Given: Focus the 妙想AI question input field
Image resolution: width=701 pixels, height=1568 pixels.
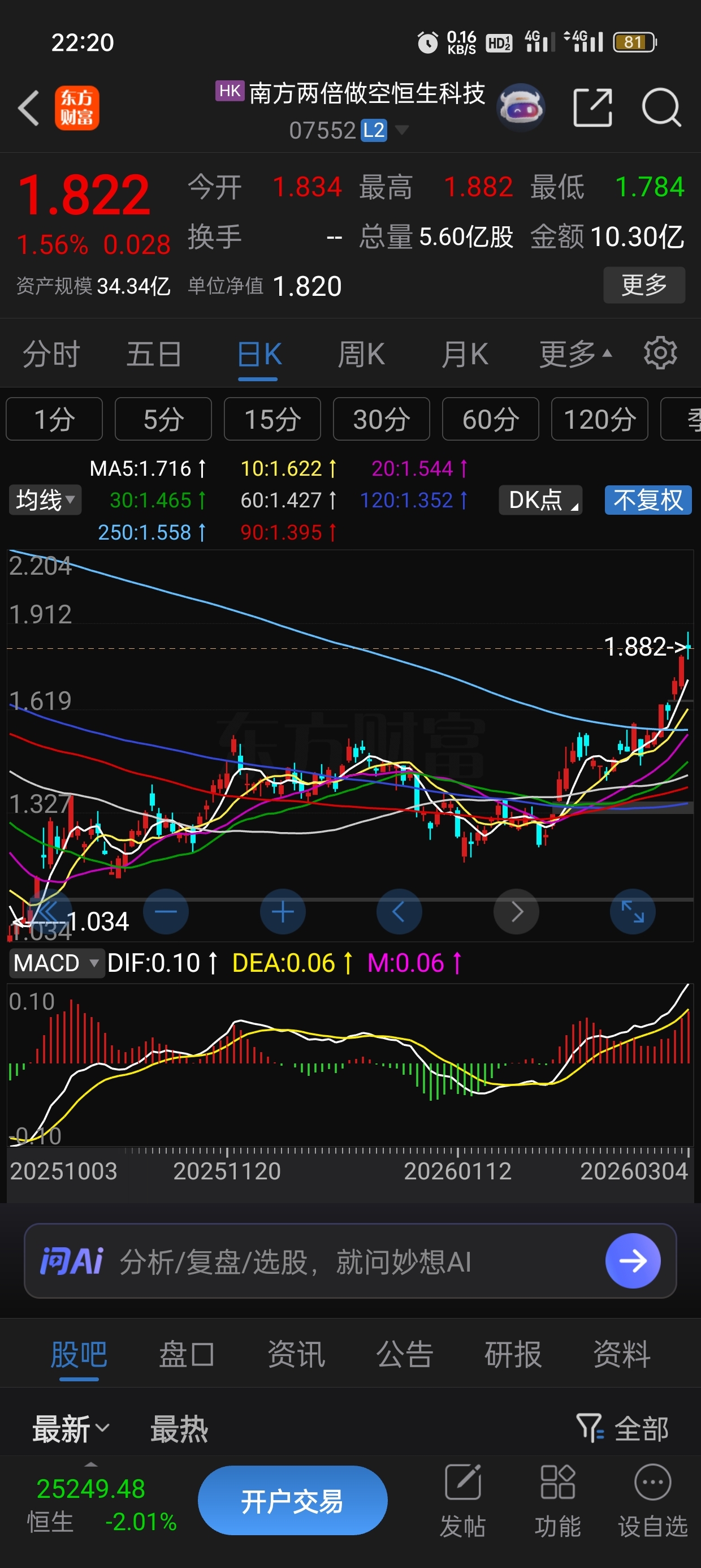Looking at the screenshot, I should coord(350,1261).
